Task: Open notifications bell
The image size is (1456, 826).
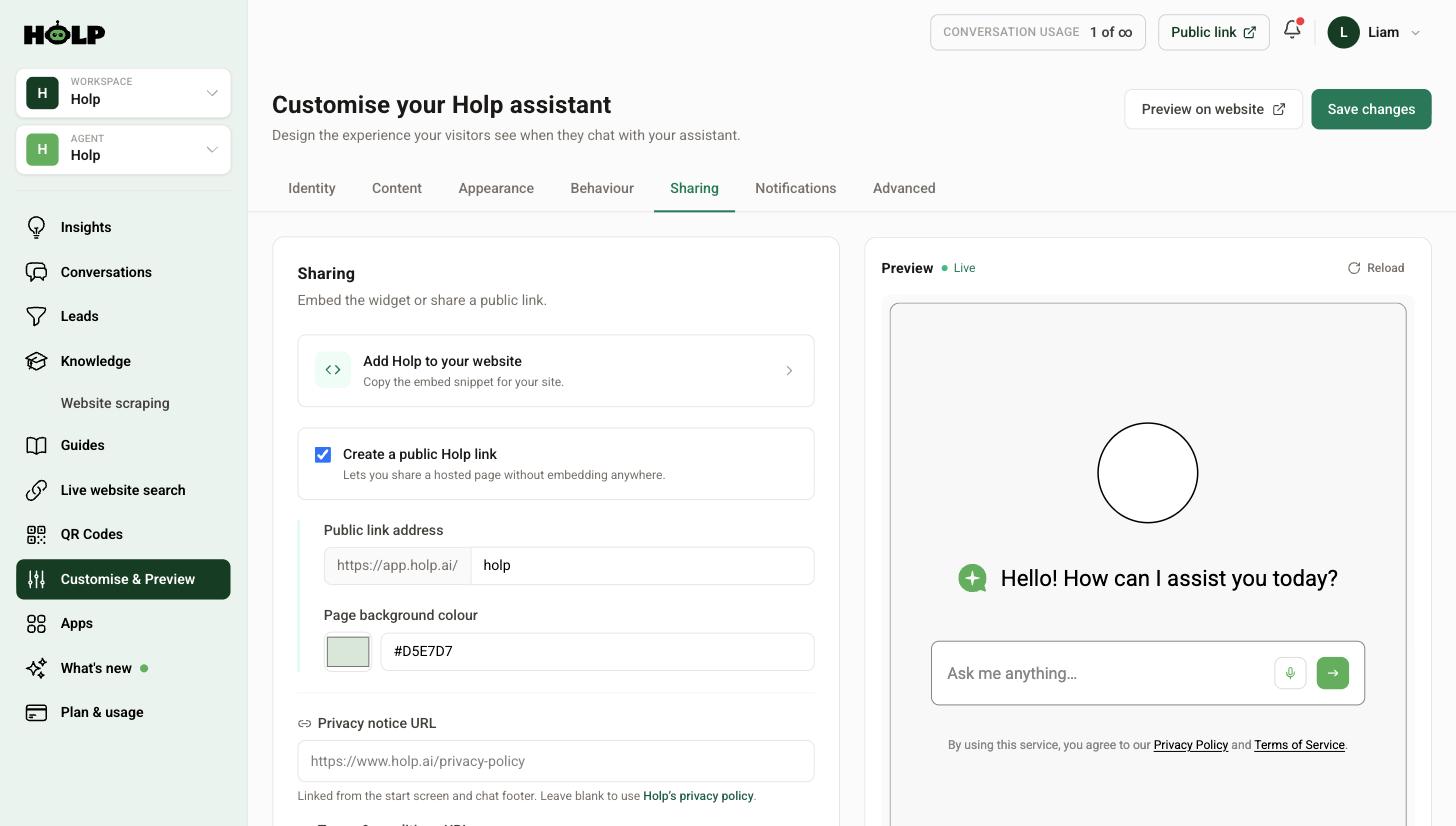Action: tap(1292, 30)
